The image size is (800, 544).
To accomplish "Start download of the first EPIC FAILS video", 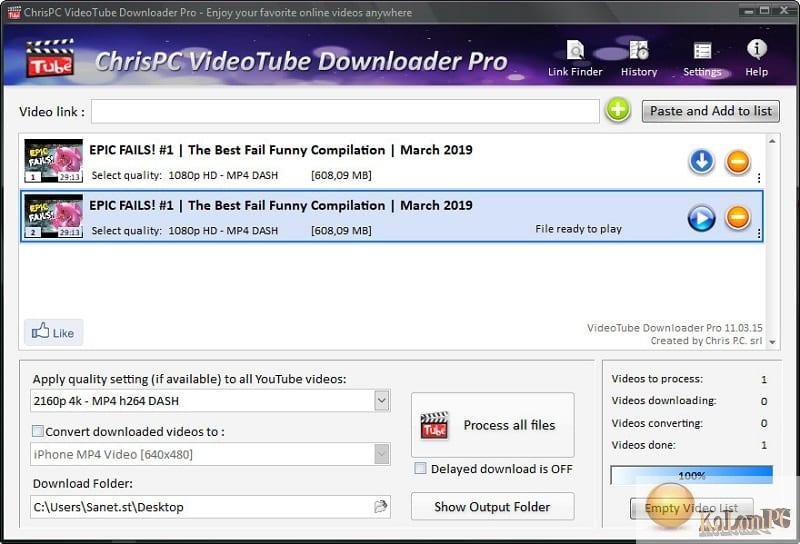I will click(x=702, y=162).
